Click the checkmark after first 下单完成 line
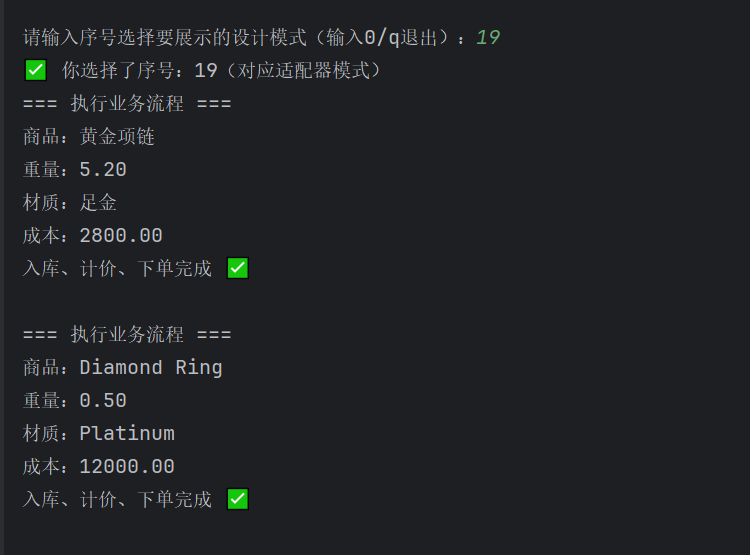The height and width of the screenshot is (555, 750). 238,268
